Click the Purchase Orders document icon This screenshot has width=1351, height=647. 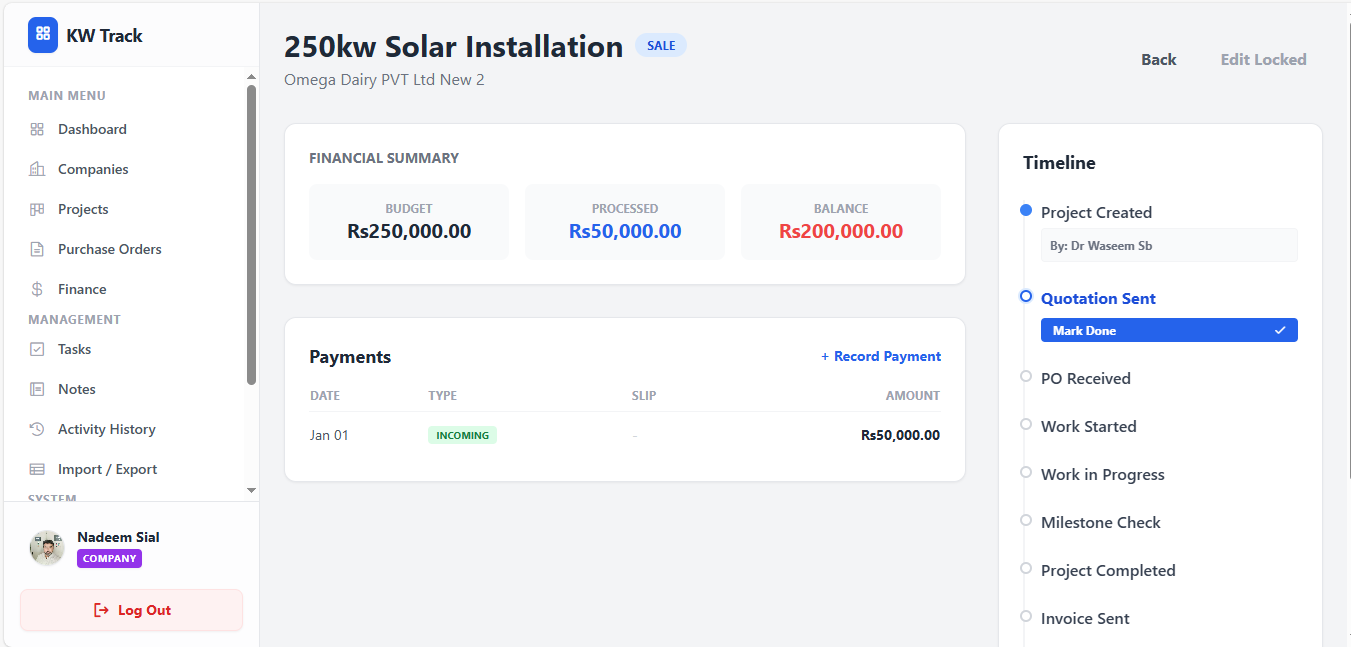[x=37, y=249]
